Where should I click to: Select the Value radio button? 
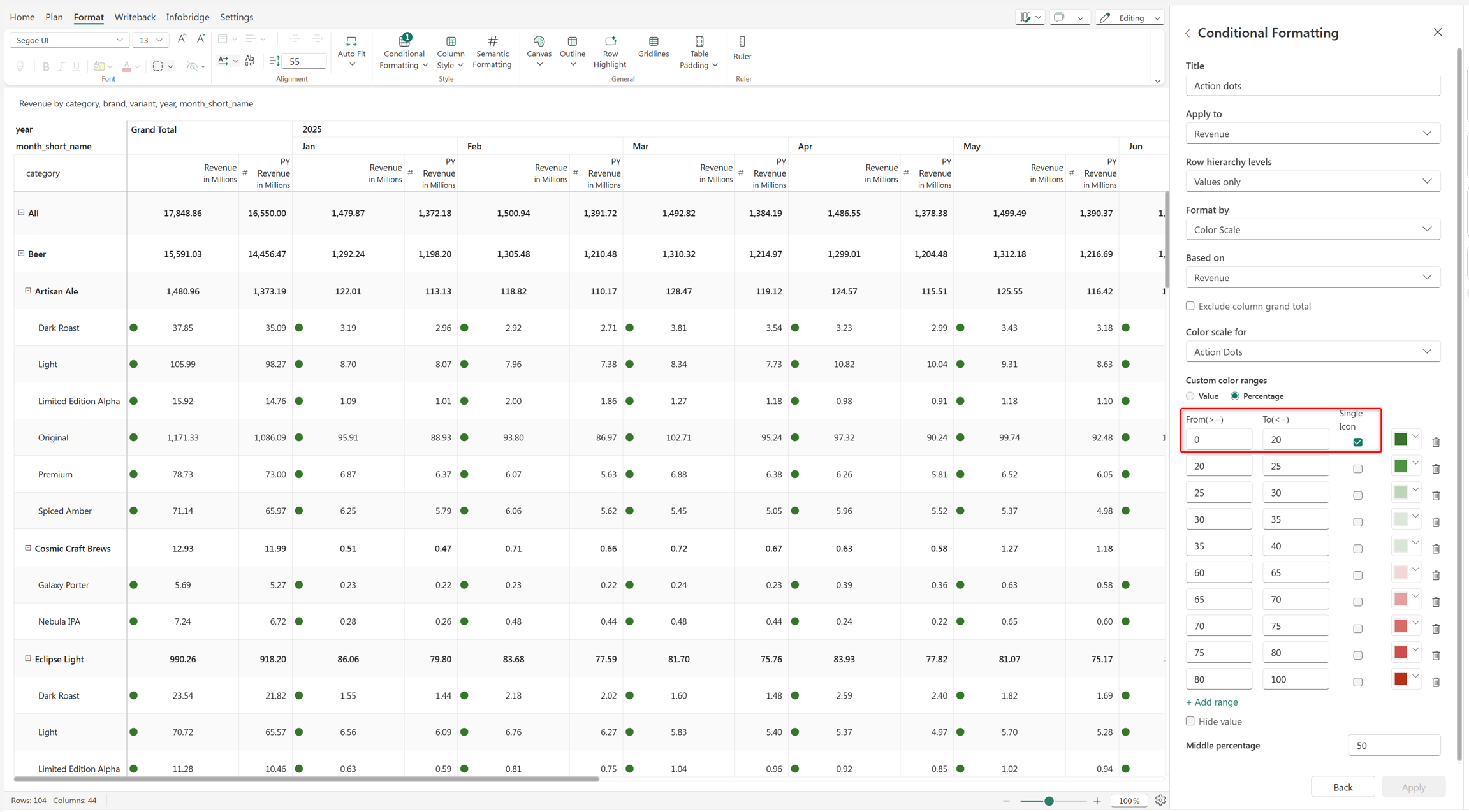click(1190, 396)
